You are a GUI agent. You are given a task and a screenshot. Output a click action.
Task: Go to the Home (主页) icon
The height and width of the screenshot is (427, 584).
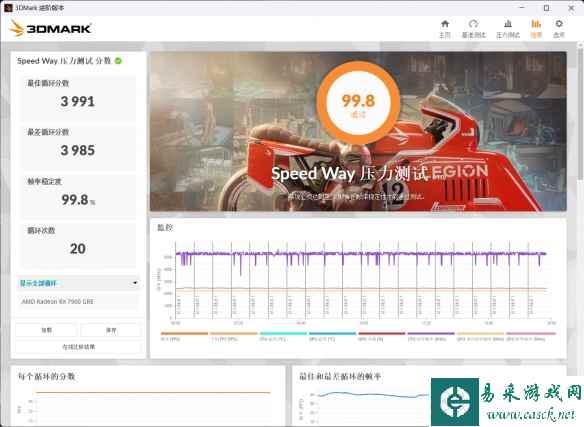[x=445, y=24]
